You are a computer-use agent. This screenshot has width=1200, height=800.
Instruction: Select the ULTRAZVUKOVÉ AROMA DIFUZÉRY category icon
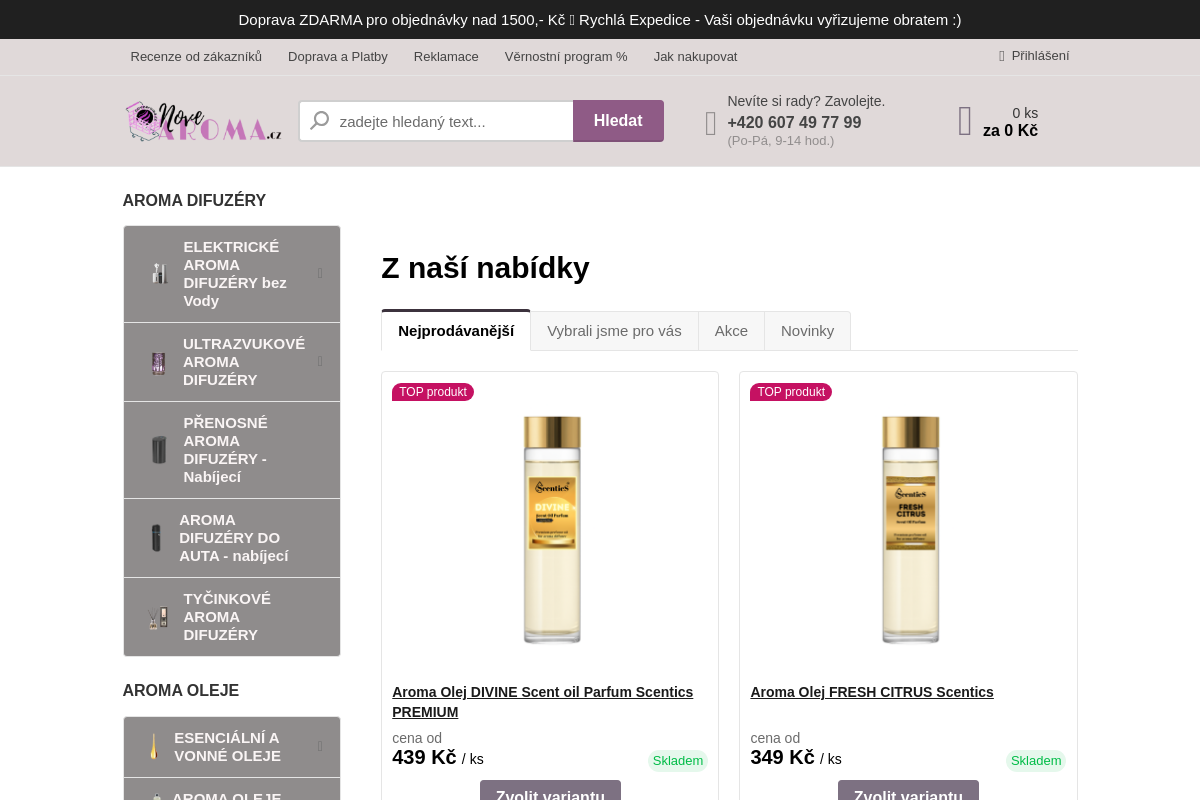(158, 362)
